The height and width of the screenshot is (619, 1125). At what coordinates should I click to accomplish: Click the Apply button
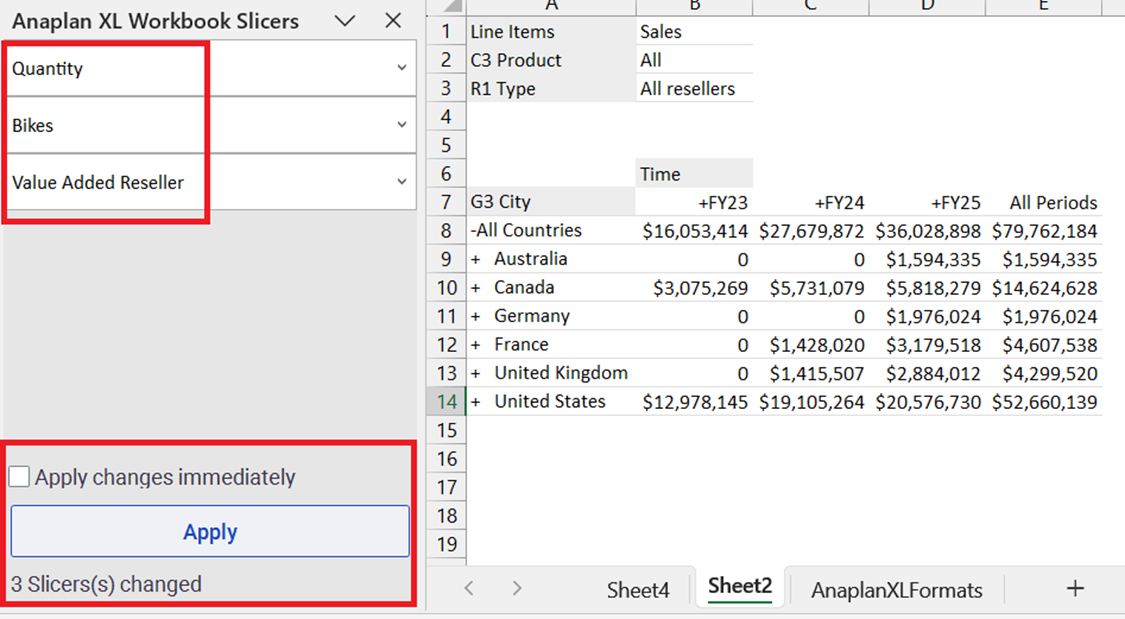pyautogui.click(x=210, y=531)
